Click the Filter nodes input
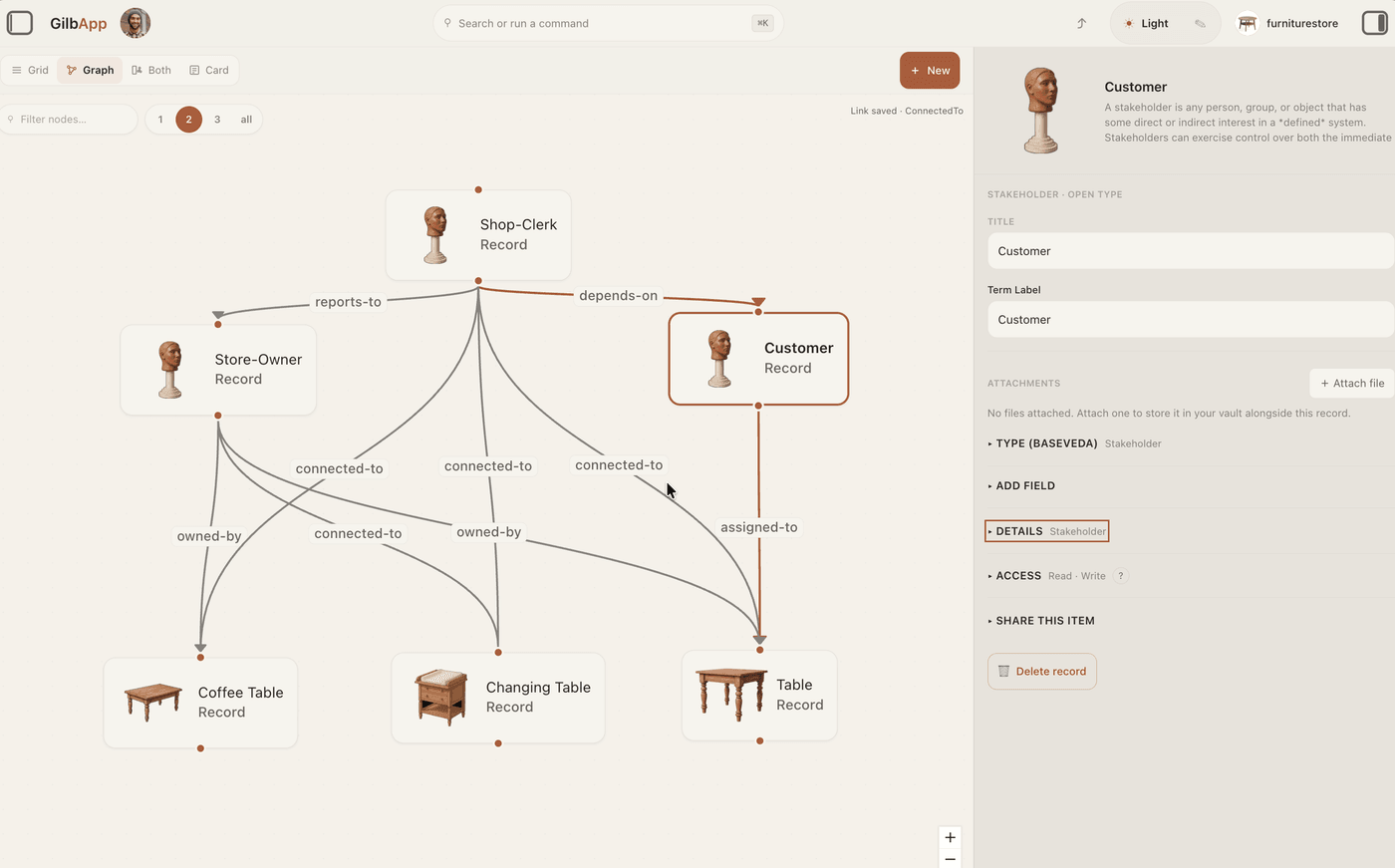Image resolution: width=1395 pixels, height=868 pixels. click(69, 120)
